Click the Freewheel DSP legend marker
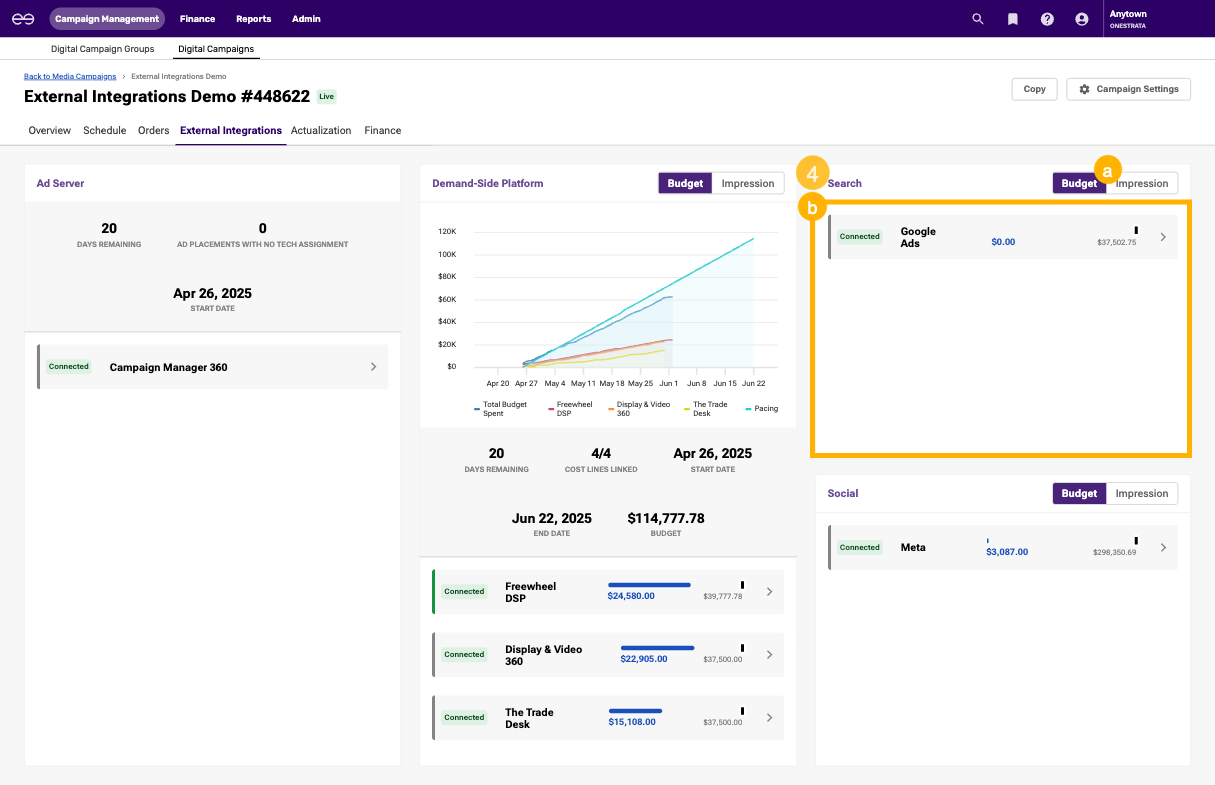Viewport: 1215px width, 785px height. click(x=550, y=408)
